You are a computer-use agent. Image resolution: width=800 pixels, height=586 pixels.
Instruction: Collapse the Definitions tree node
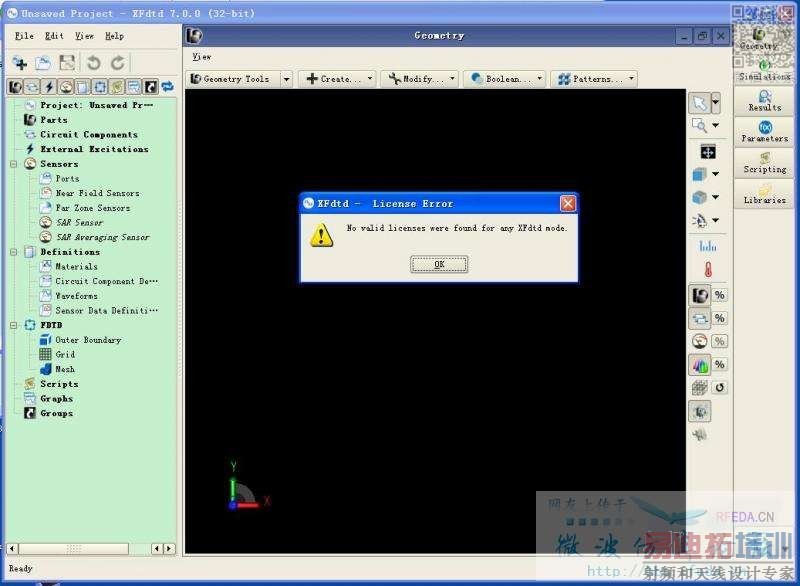tap(14, 252)
